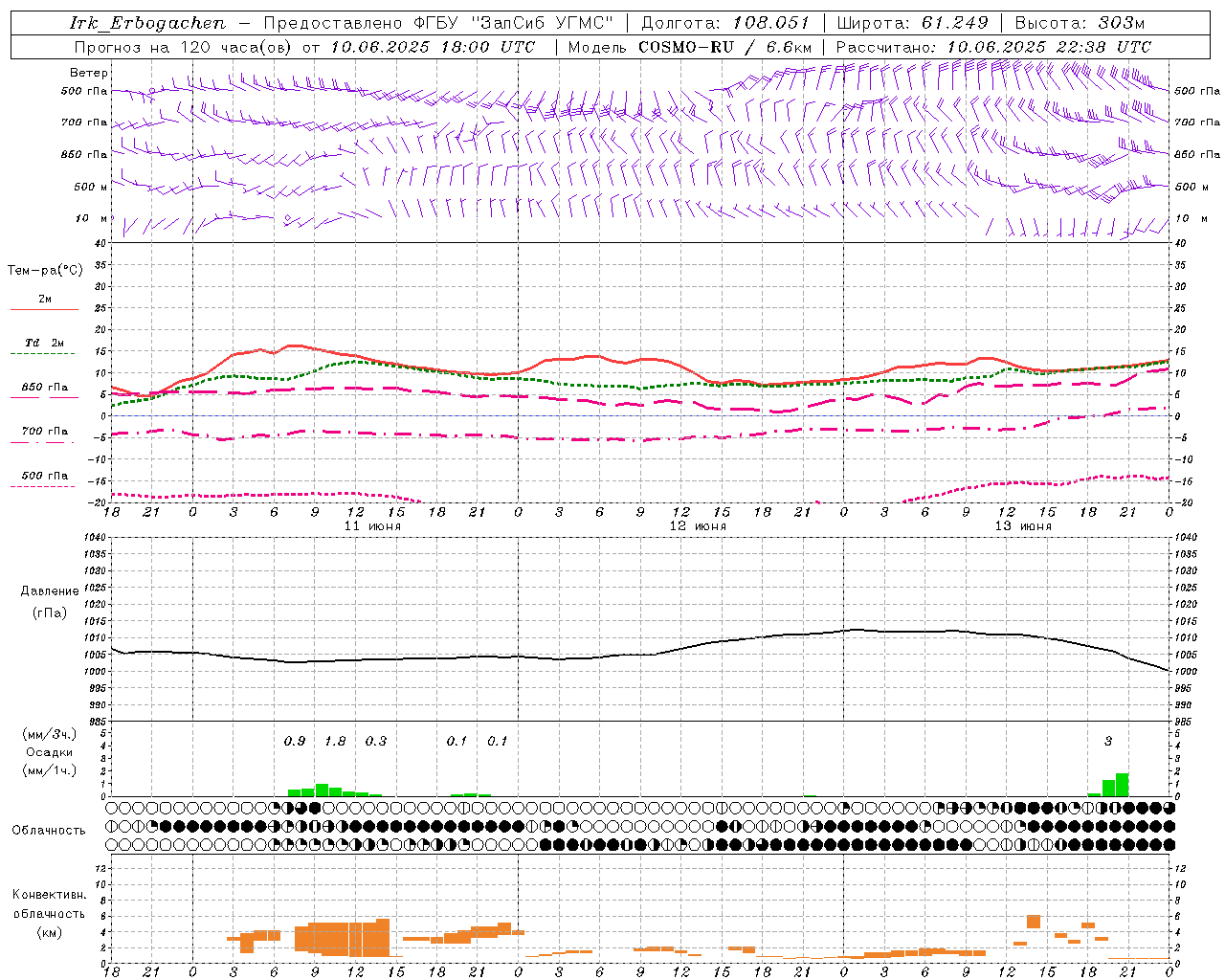The image size is (1225, 980).
Task: Click the solid line sample under 2м legend
Action: (44, 309)
